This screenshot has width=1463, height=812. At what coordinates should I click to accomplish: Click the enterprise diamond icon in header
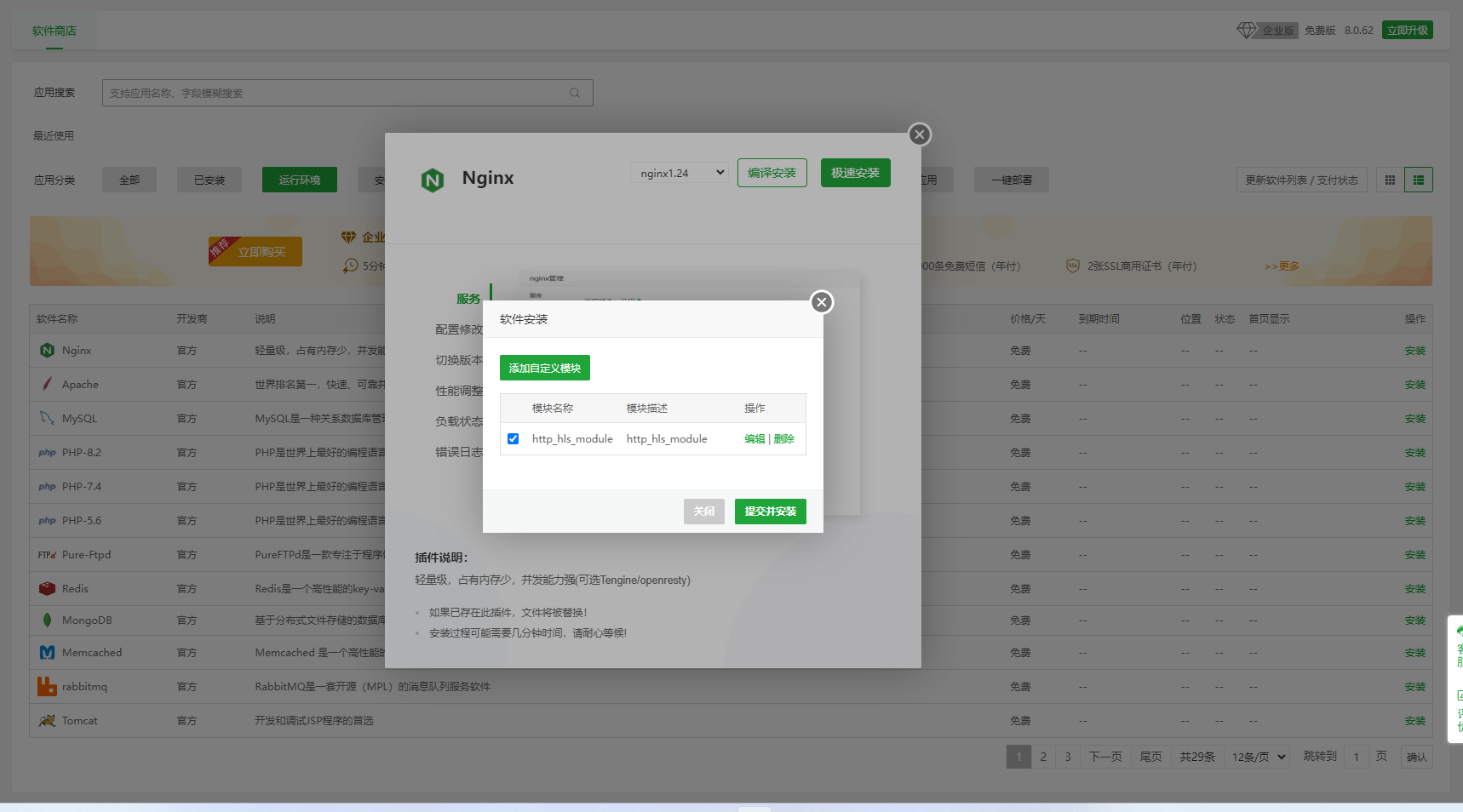(1247, 31)
